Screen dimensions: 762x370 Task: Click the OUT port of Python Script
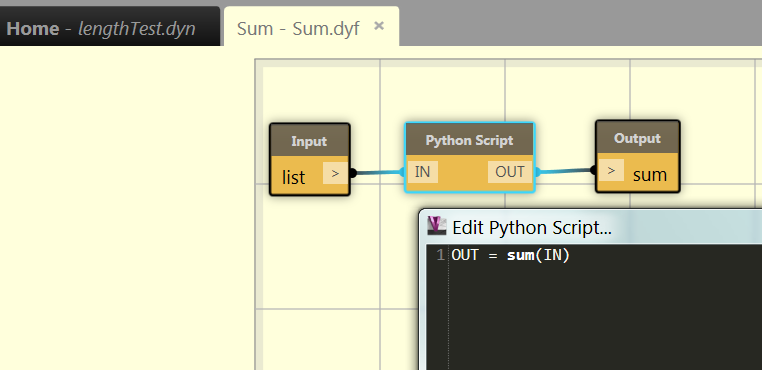510,172
